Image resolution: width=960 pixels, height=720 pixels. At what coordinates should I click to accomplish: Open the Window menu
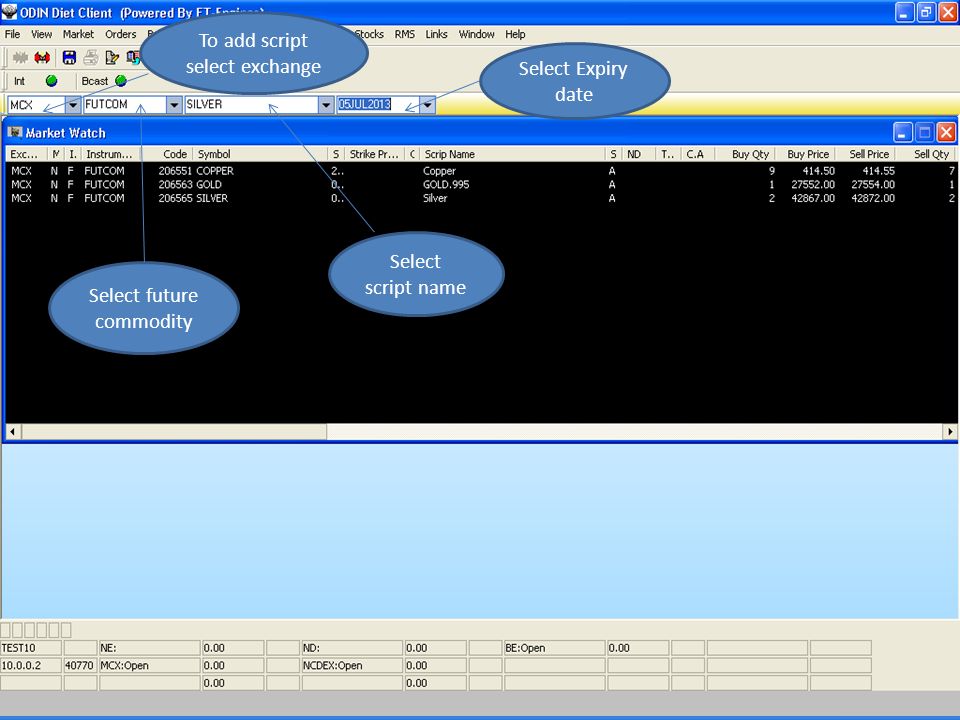pos(476,34)
